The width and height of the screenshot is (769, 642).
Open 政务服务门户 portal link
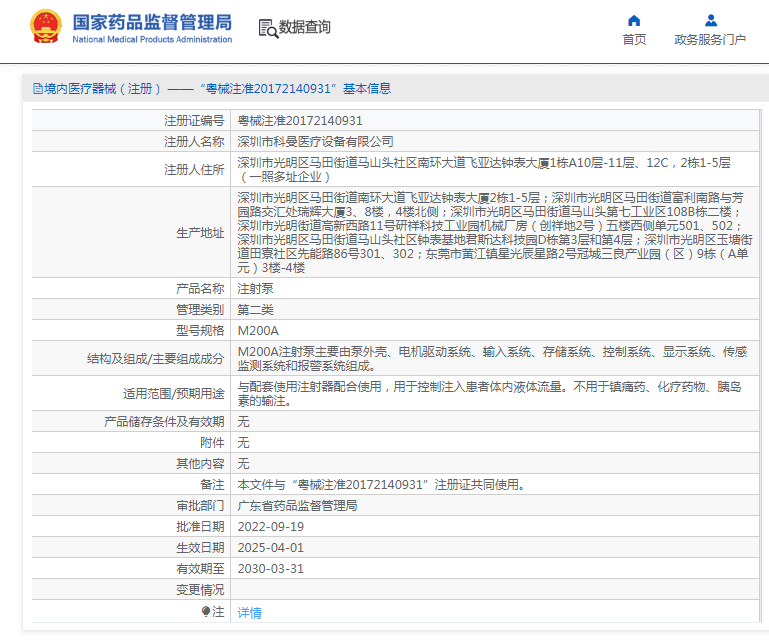coord(710,40)
